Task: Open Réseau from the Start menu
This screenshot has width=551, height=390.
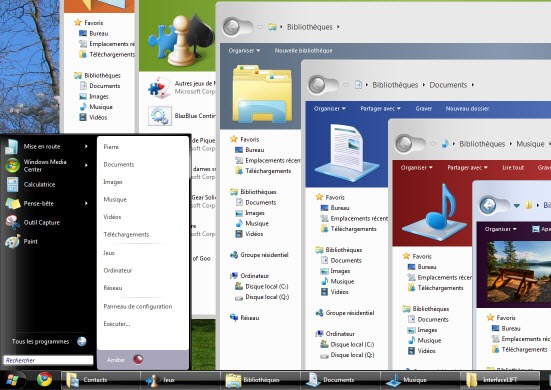Action: point(113,288)
